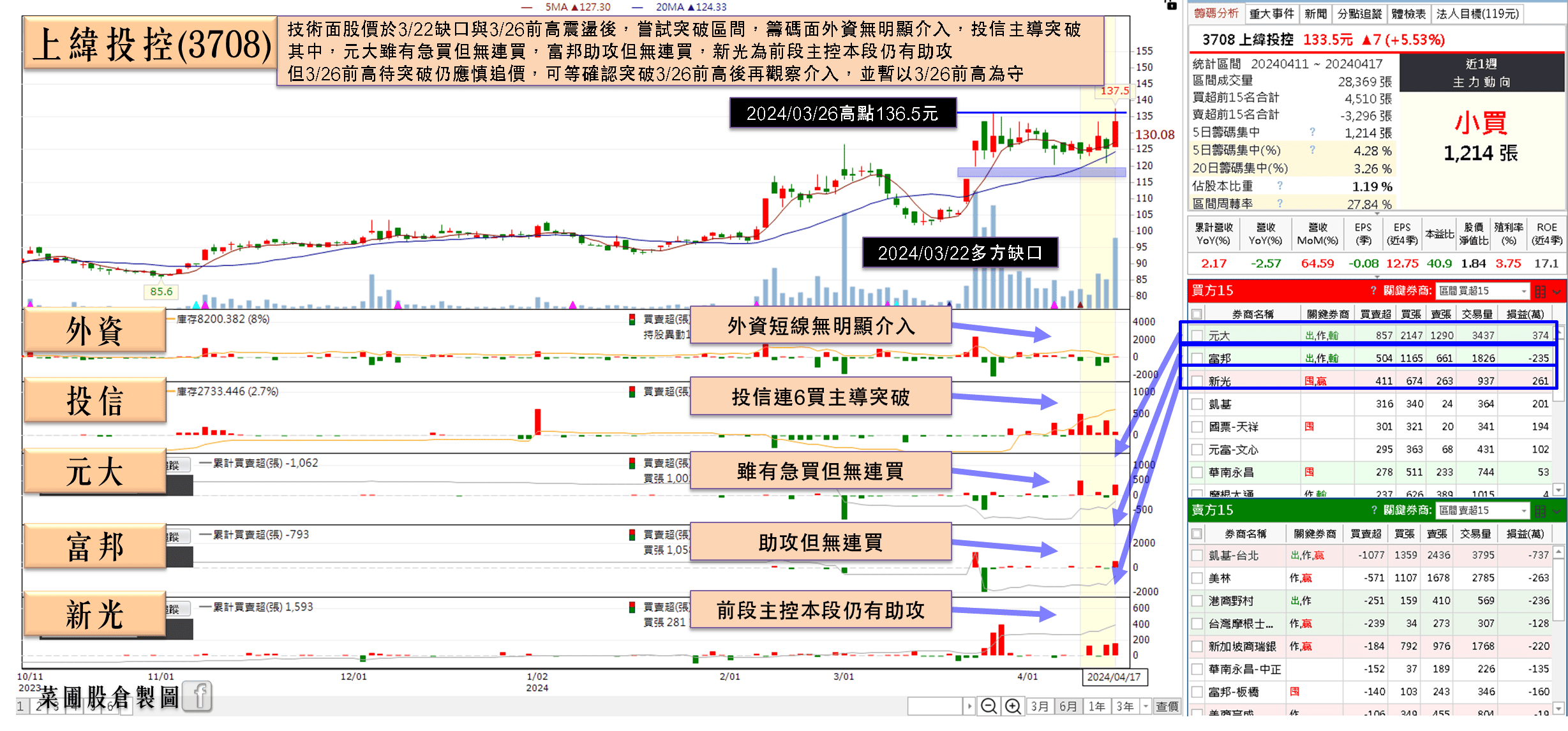Click the help question mark beside 5日籌碼集中(%)
The image size is (1568, 731).
(1312, 150)
